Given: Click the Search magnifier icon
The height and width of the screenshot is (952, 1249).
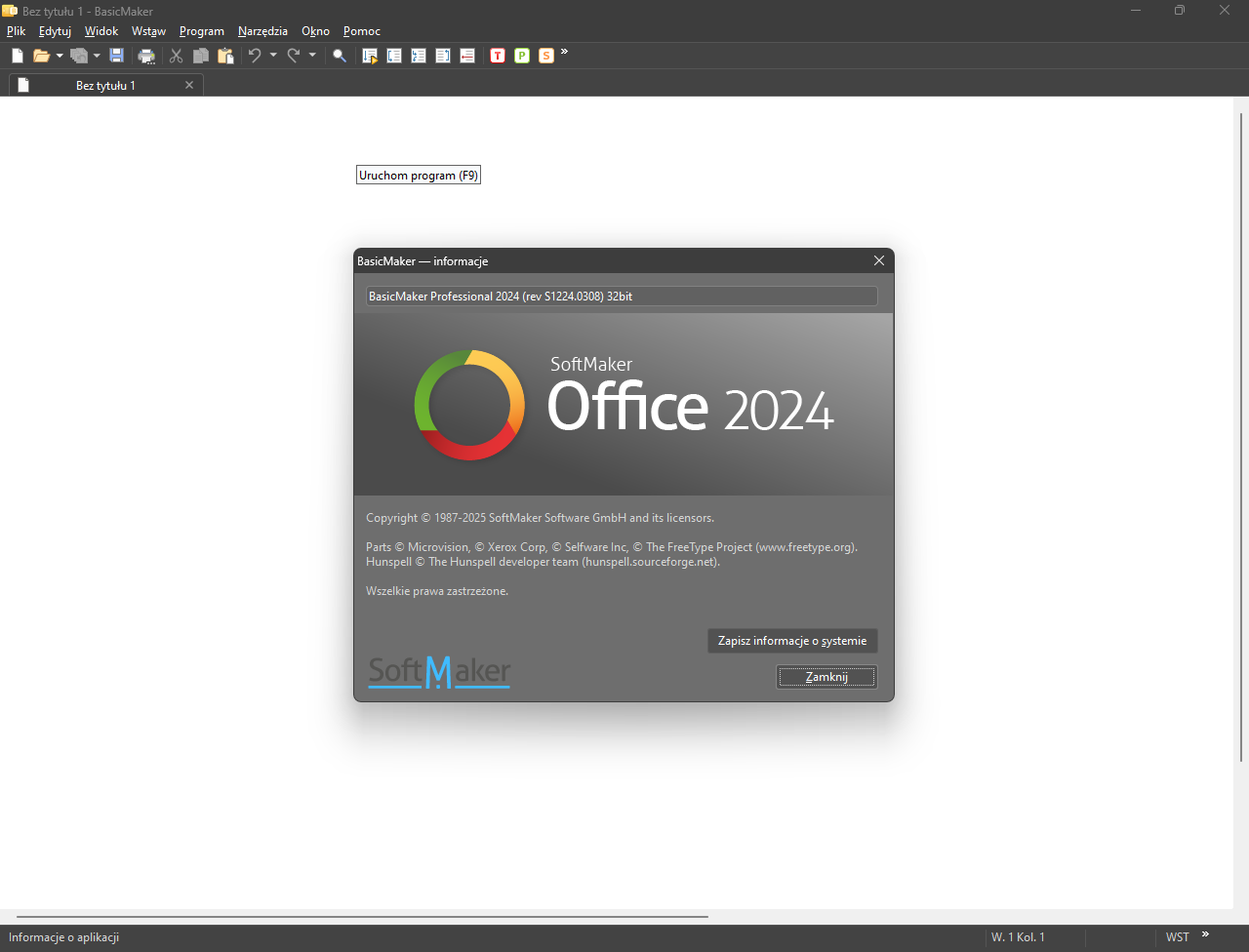Looking at the screenshot, I should pyautogui.click(x=340, y=56).
